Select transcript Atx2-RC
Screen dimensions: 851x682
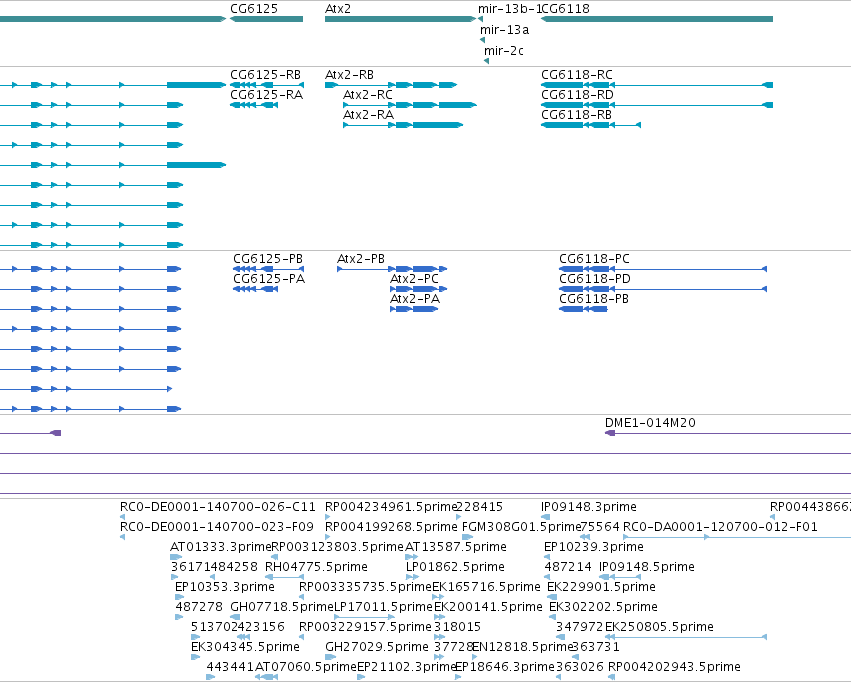point(410,105)
